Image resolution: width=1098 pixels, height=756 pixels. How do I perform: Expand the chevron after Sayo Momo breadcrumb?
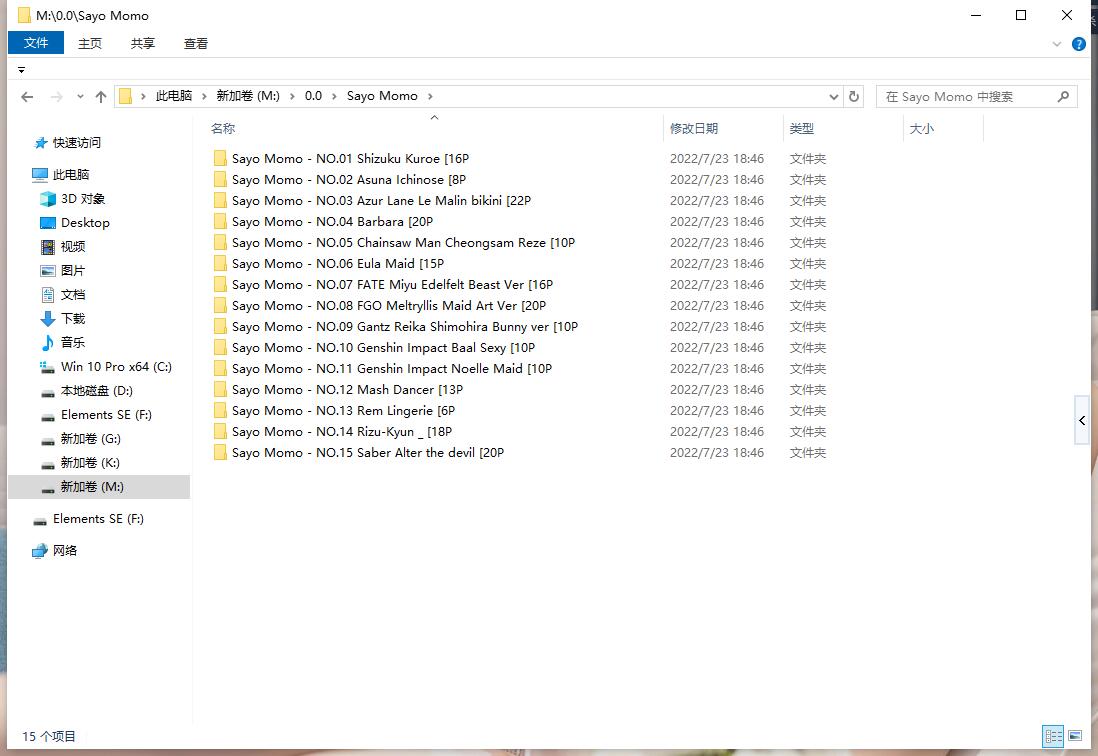(x=430, y=97)
